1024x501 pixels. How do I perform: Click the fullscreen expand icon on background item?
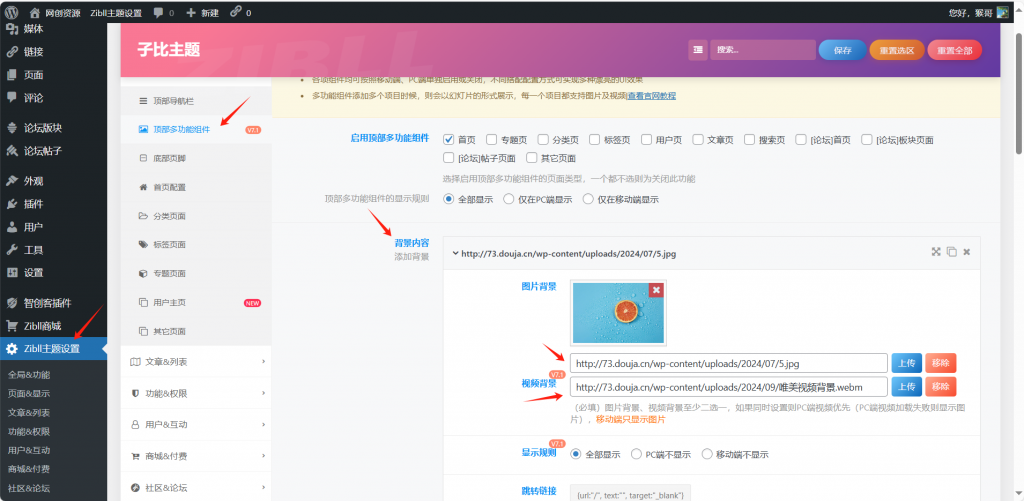coord(936,252)
